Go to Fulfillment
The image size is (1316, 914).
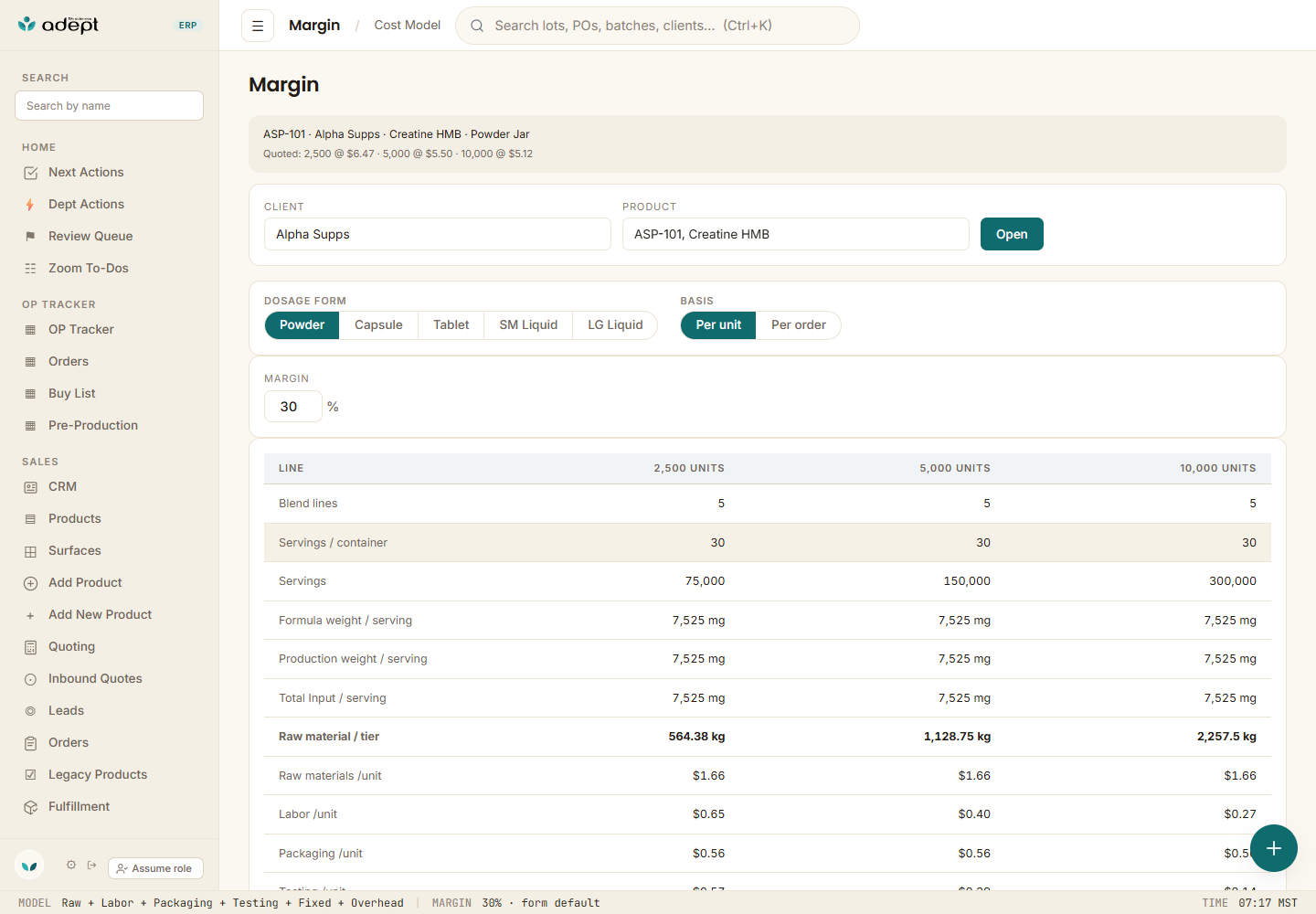tap(79, 807)
